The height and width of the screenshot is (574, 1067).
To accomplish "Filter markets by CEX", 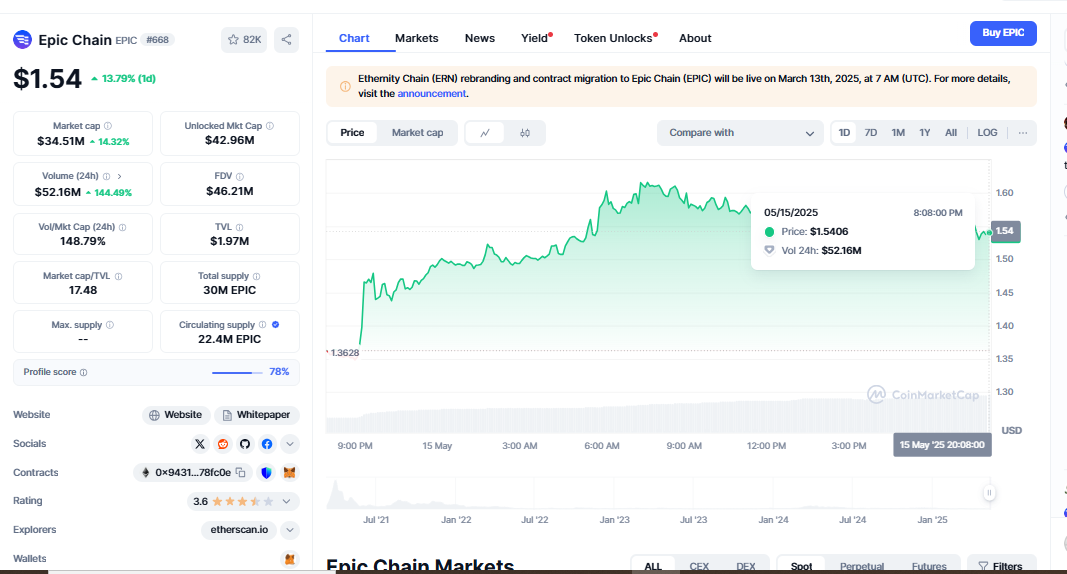I will tap(699, 566).
